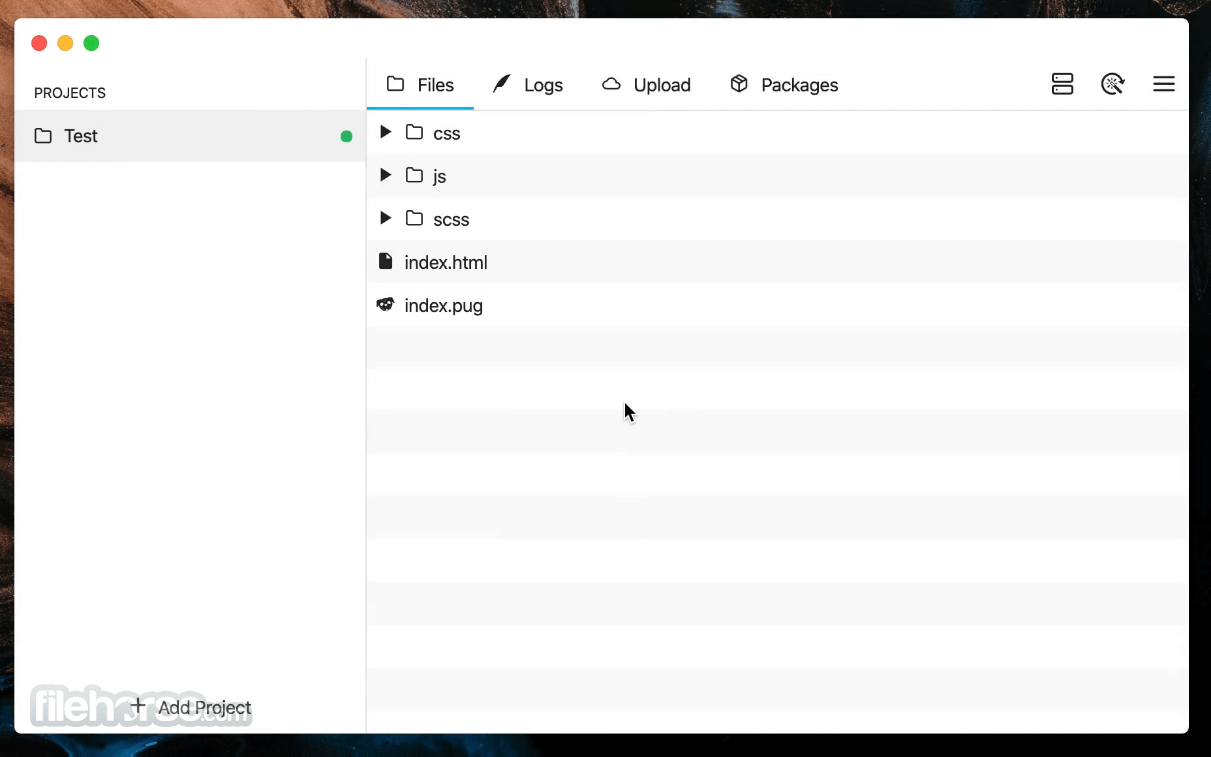Close the window with red button

[x=39, y=43]
